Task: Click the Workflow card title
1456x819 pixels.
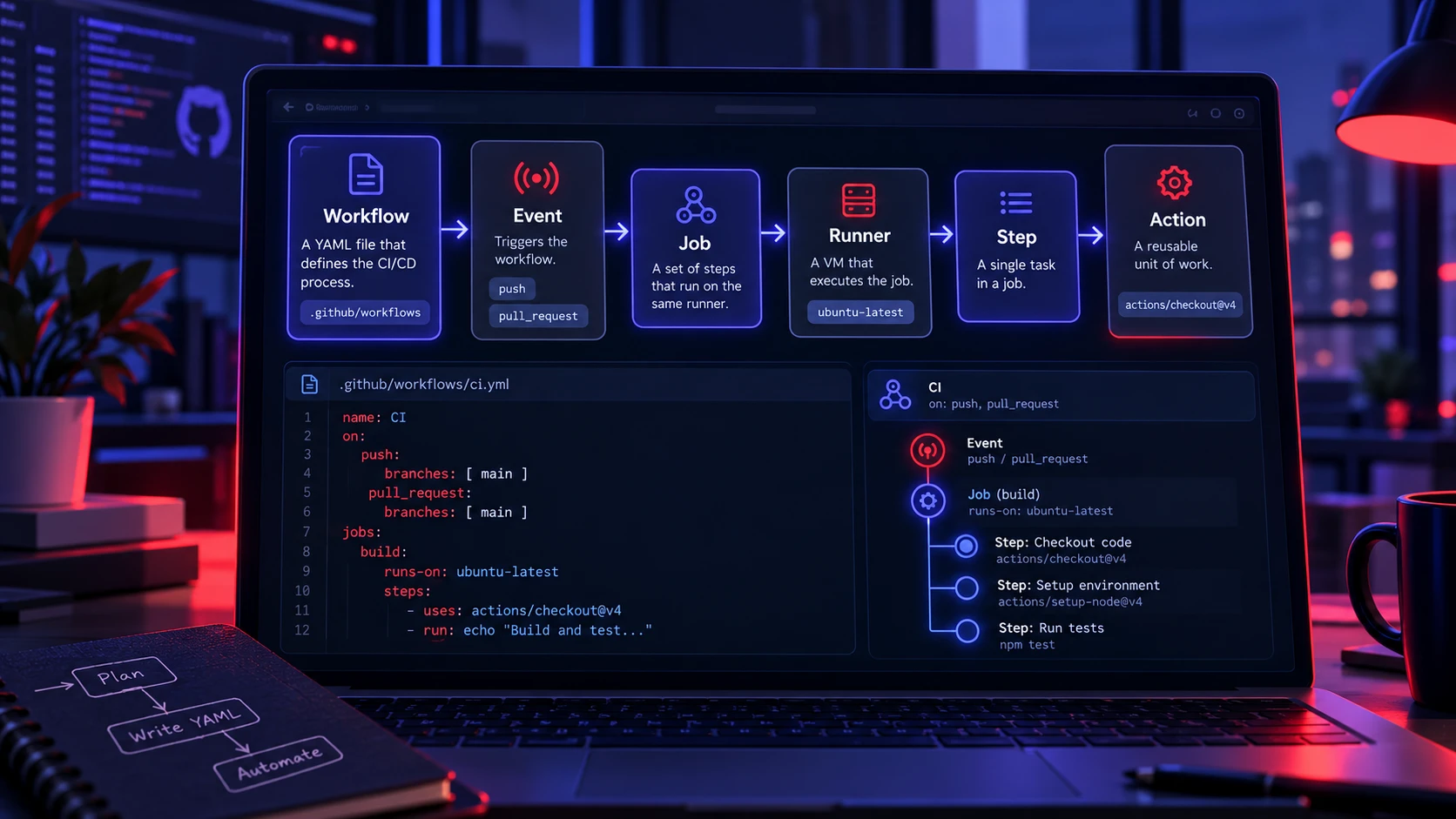Action: (366, 216)
